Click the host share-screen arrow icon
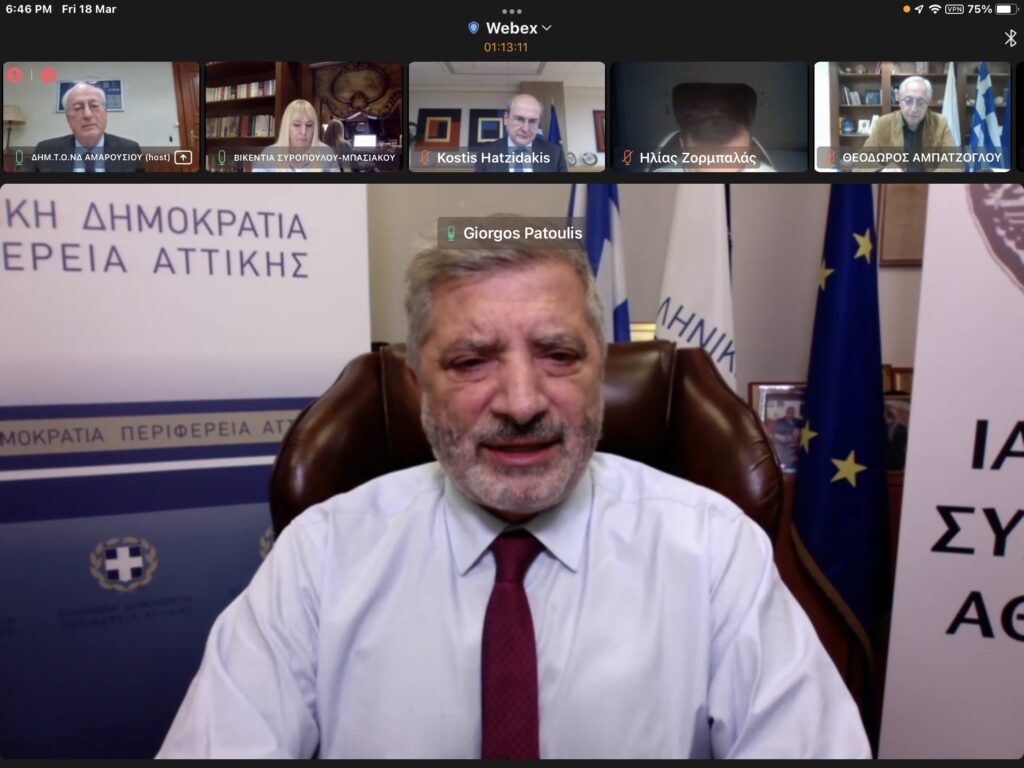 pyautogui.click(x=183, y=157)
